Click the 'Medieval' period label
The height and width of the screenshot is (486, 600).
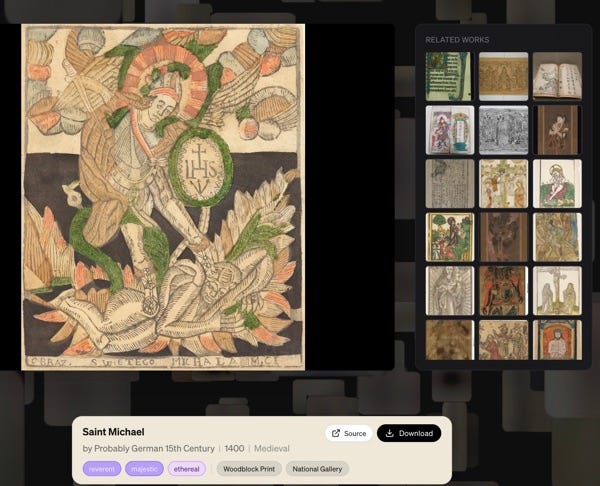point(272,448)
